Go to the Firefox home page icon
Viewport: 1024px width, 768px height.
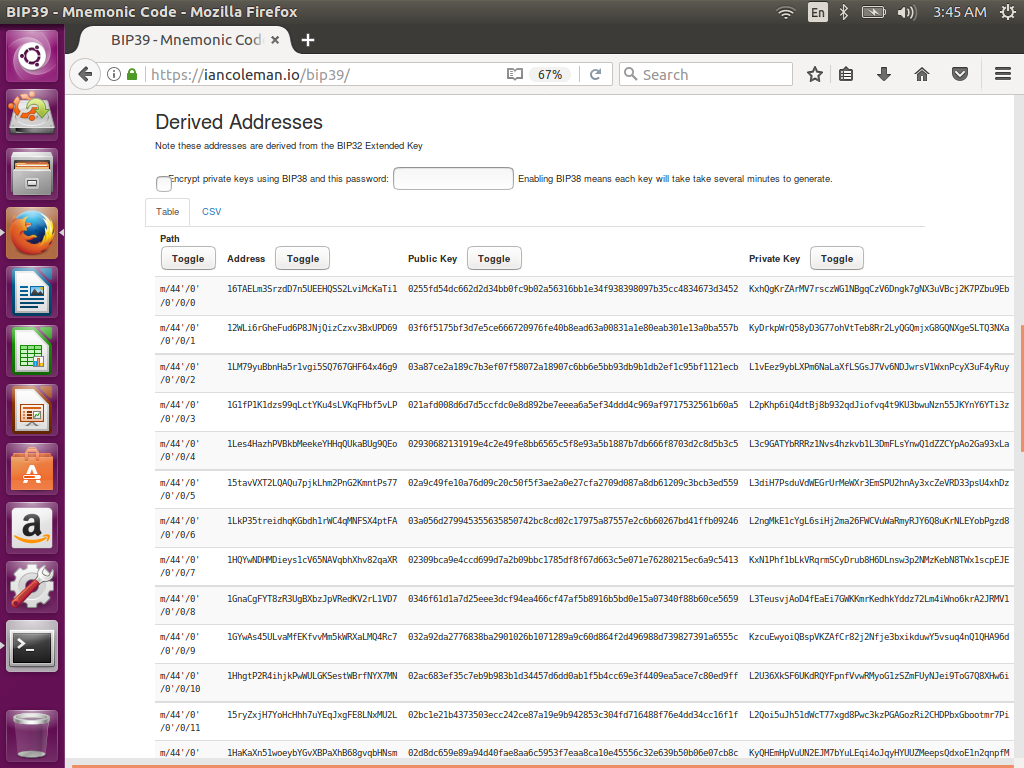coord(922,74)
